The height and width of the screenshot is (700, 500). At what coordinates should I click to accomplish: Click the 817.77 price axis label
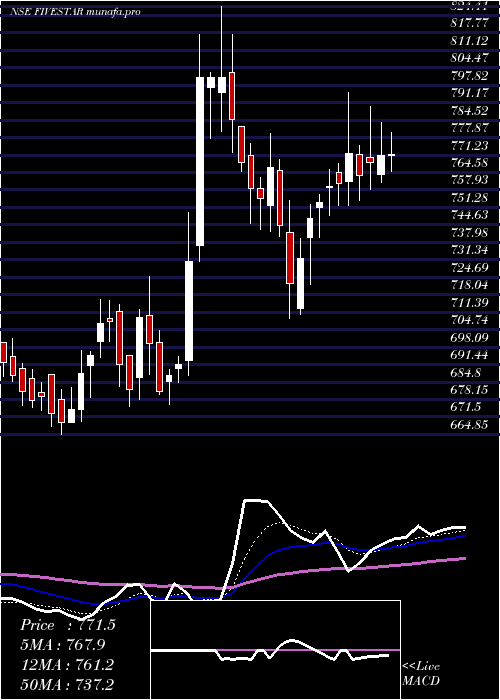pyautogui.click(x=469, y=22)
